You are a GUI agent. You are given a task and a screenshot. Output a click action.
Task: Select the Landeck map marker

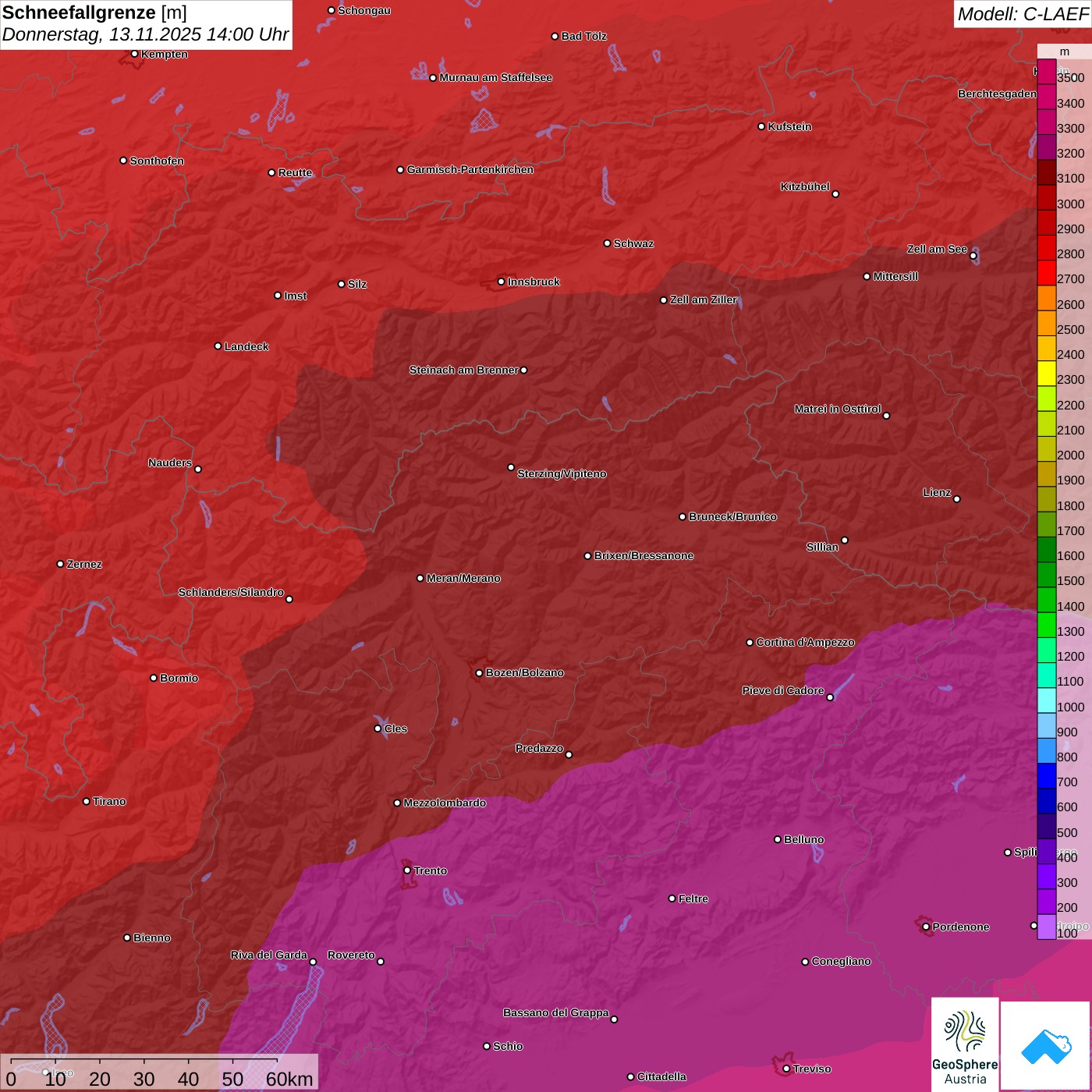coord(218,346)
